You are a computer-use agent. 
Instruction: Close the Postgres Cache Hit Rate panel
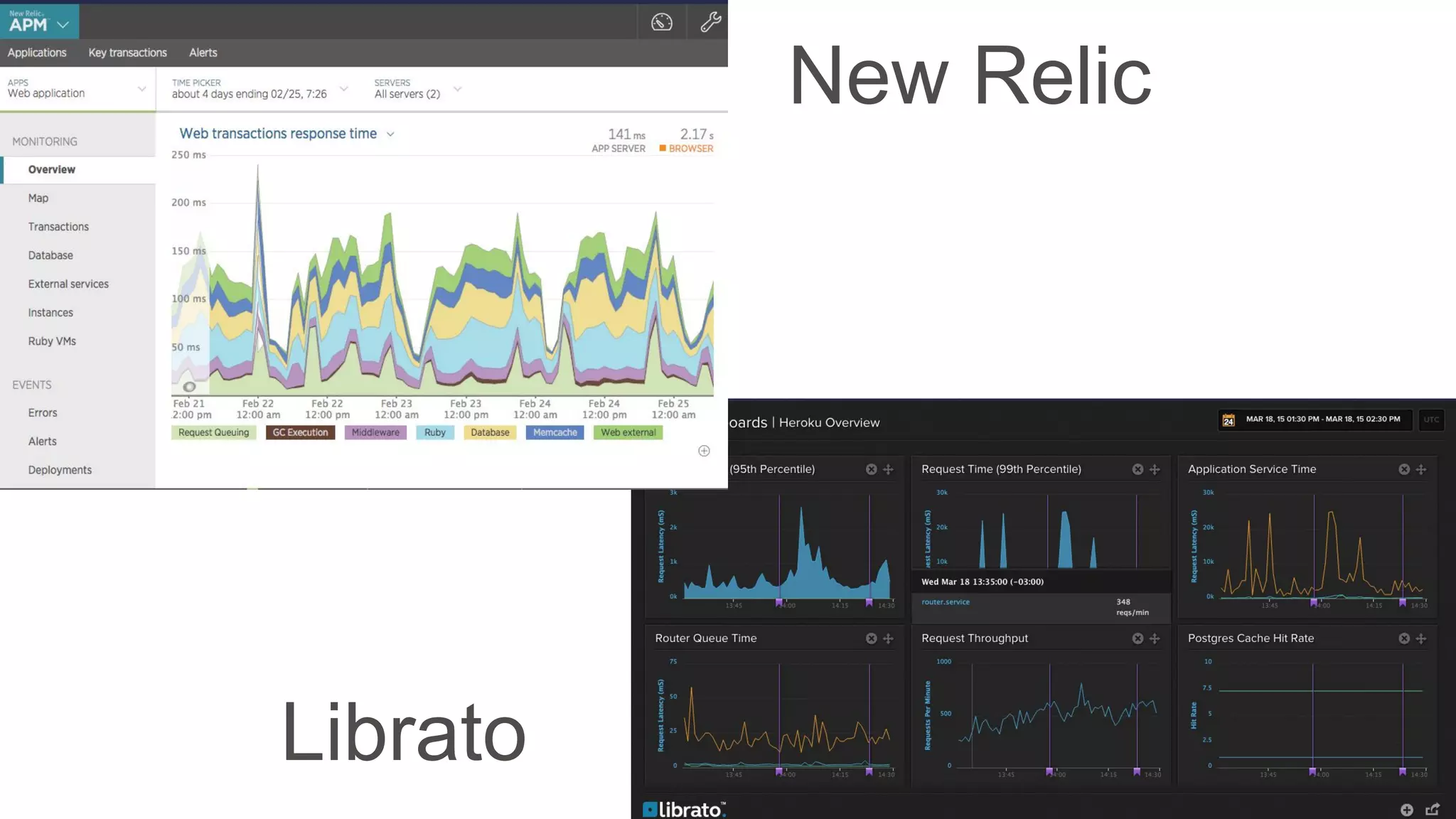coord(1404,638)
